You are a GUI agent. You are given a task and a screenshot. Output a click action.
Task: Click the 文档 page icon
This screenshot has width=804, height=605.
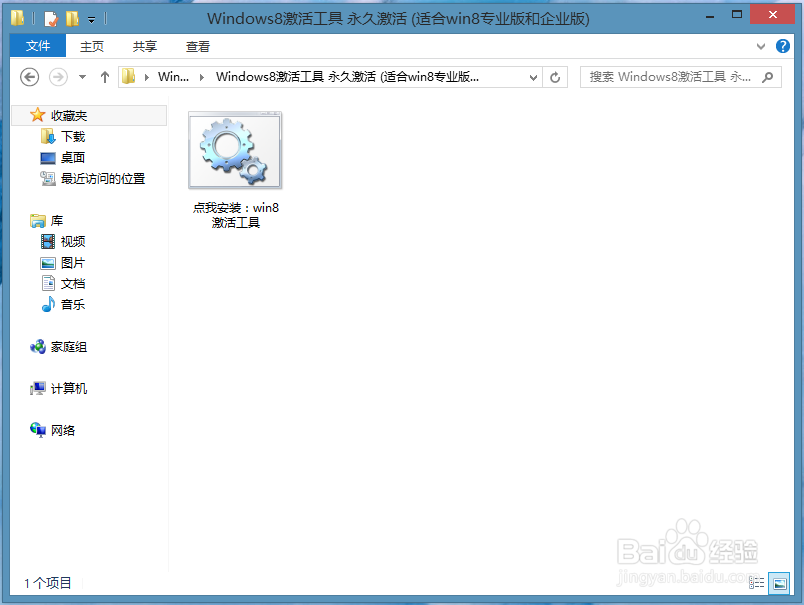48,283
